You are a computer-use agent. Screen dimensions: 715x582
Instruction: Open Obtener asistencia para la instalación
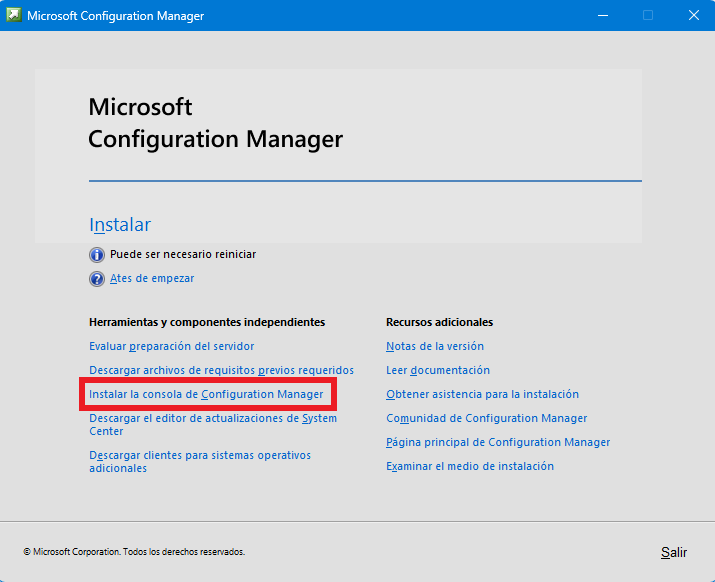(482, 394)
